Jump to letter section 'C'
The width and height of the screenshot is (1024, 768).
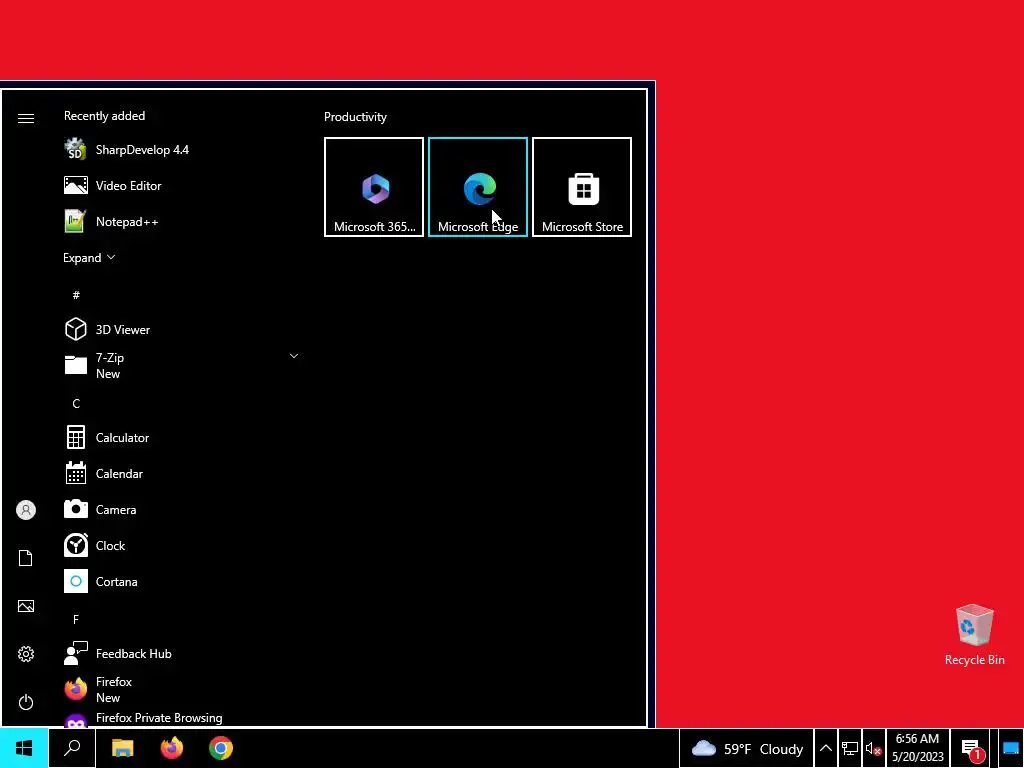76,404
